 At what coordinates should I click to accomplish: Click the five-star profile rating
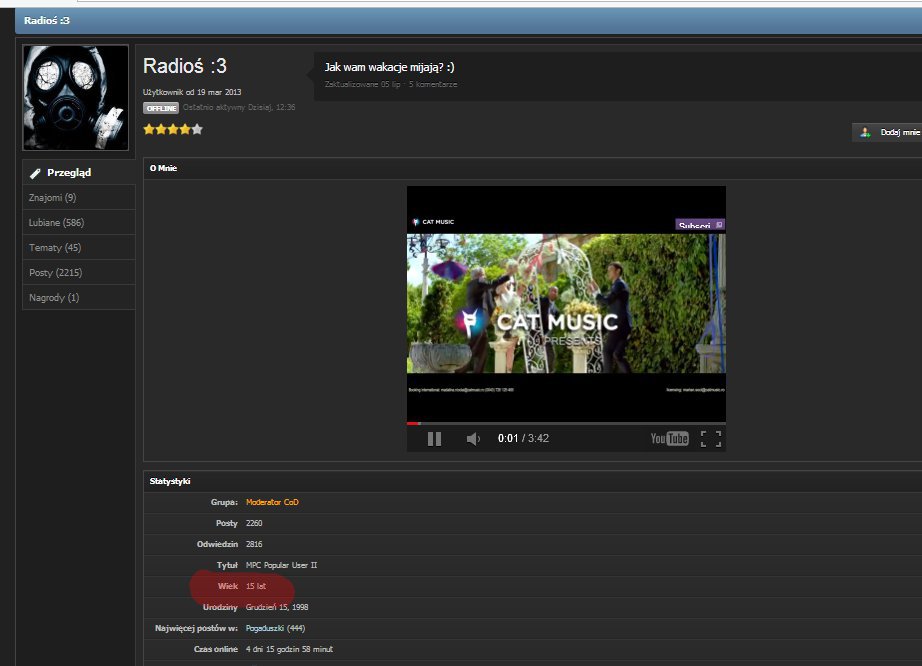pos(173,129)
